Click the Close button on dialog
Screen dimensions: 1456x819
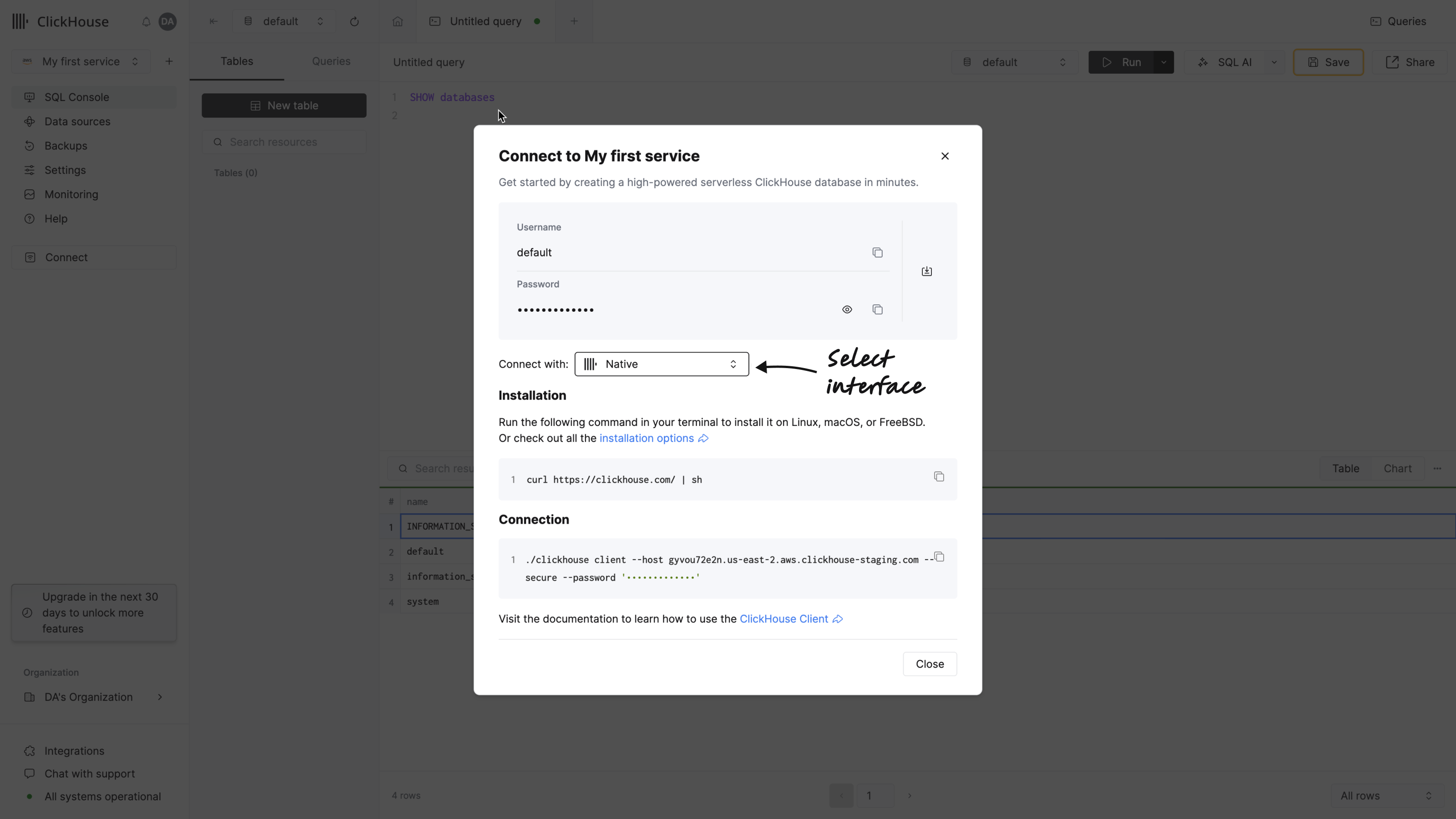click(x=930, y=663)
